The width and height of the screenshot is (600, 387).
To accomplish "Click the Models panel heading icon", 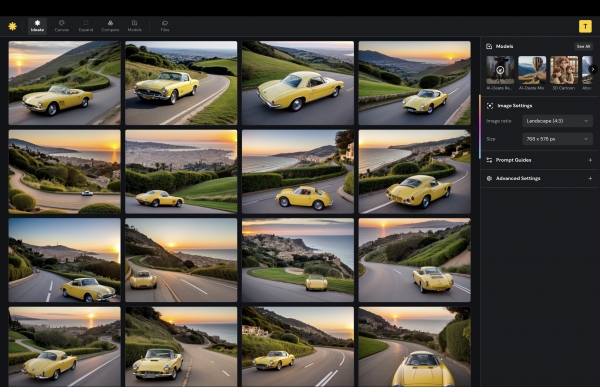I will click(489, 46).
